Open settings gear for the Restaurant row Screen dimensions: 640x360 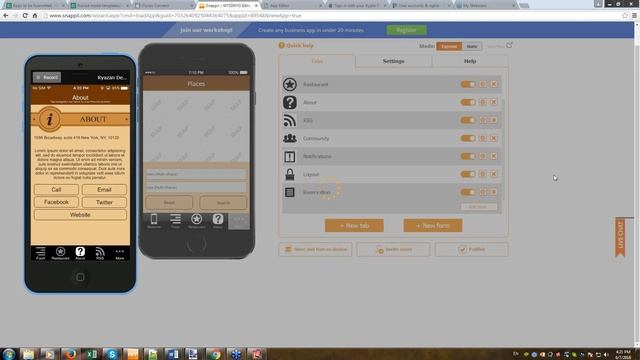(x=483, y=84)
